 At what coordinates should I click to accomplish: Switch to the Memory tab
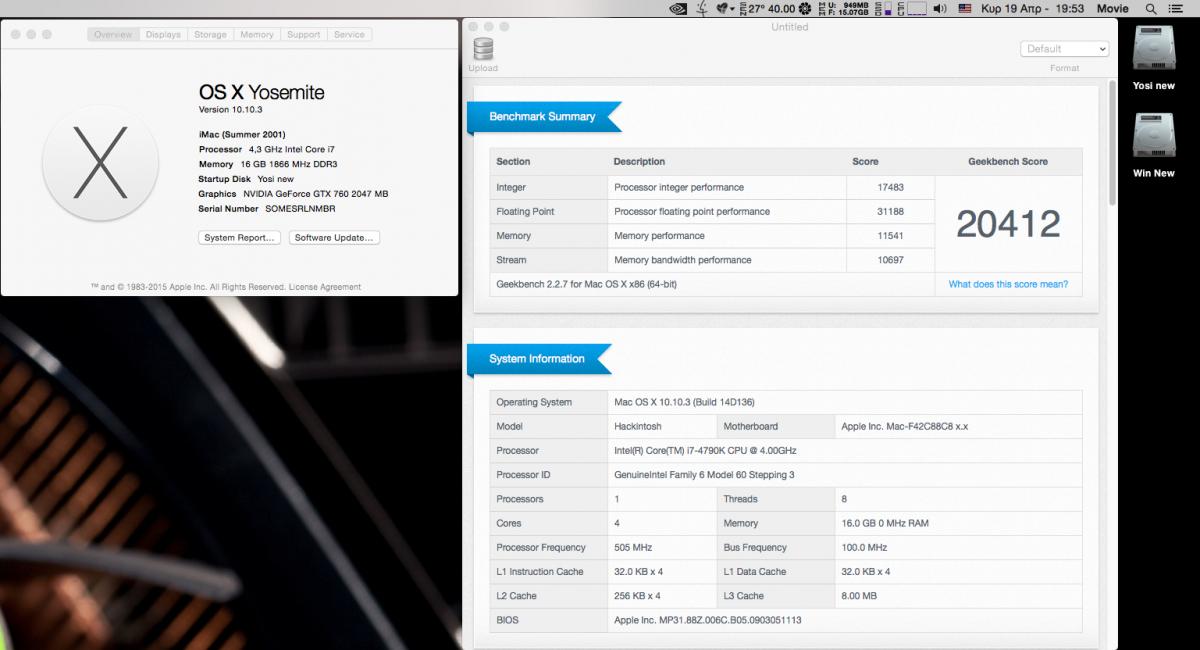257,34
